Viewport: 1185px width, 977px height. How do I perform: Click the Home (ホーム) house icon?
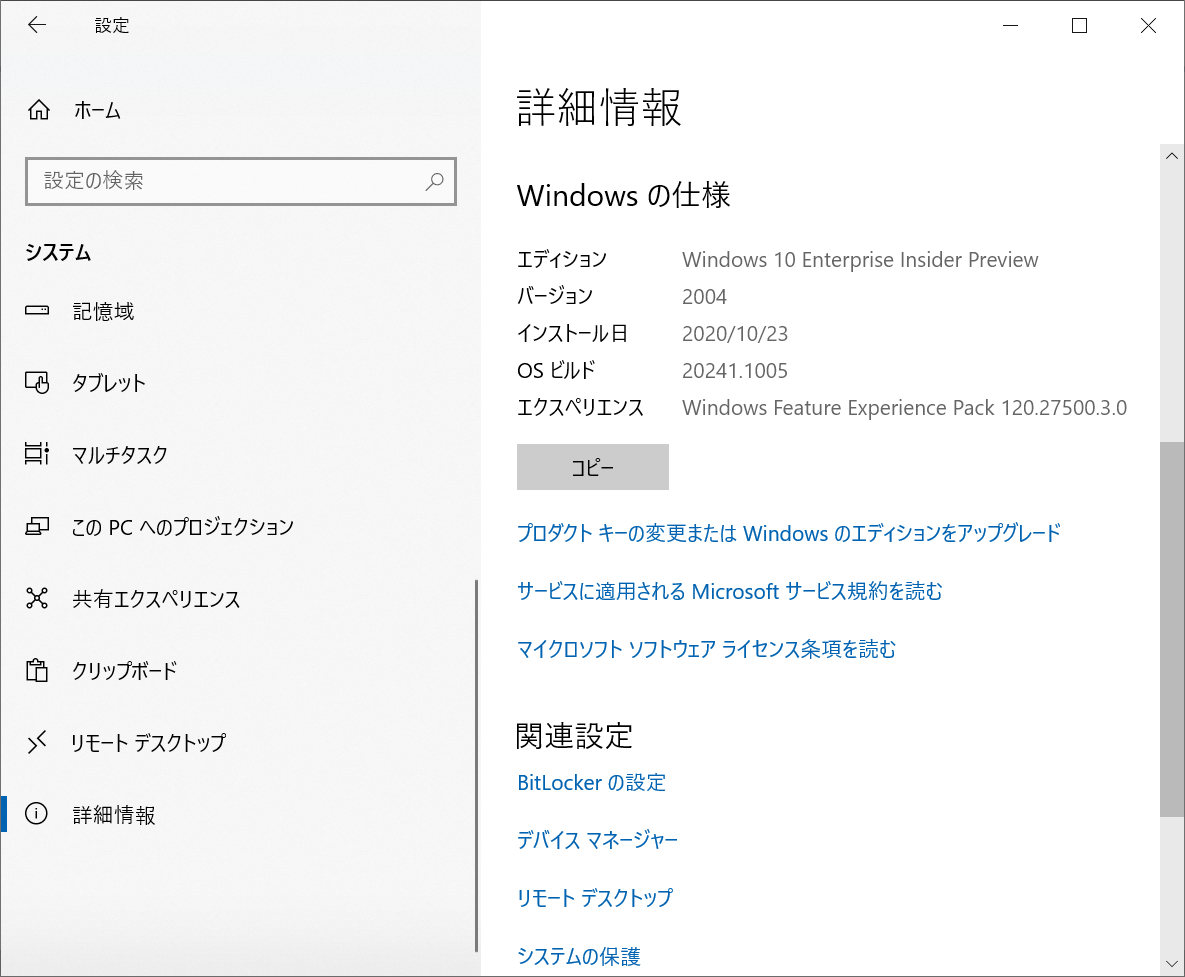[39, 110]
